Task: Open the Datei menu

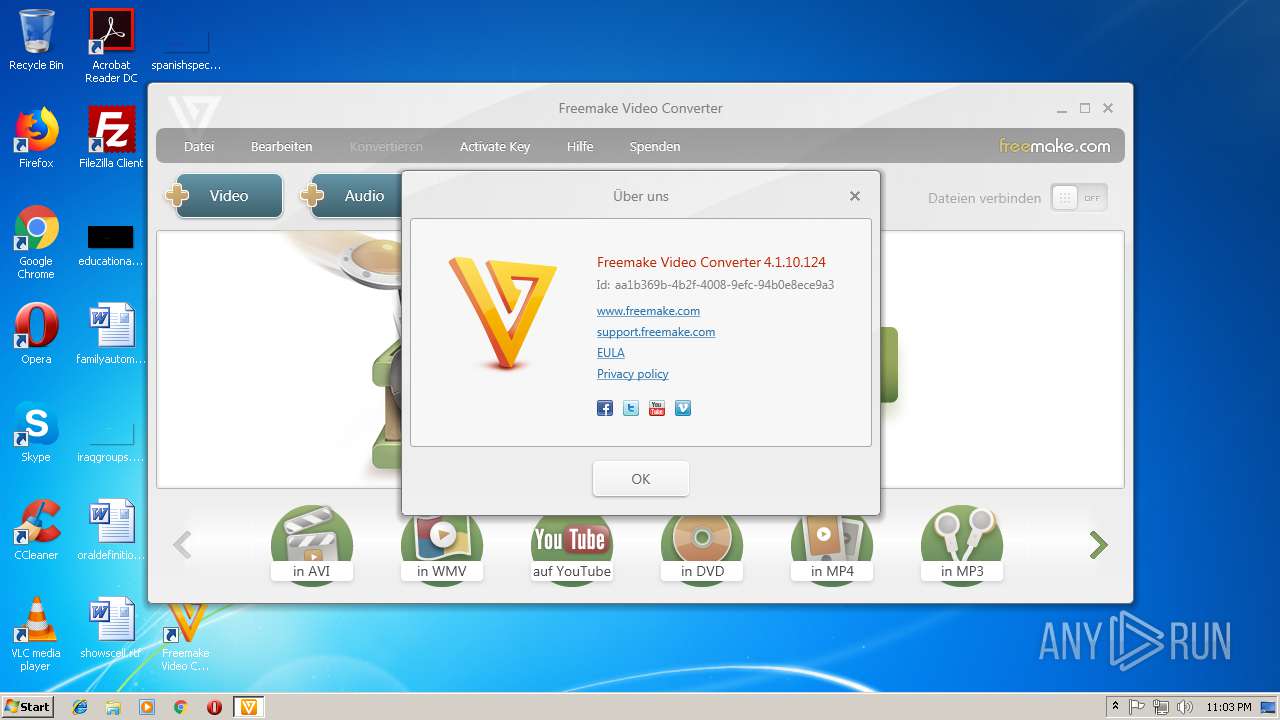Action: (x=199, y=146)
